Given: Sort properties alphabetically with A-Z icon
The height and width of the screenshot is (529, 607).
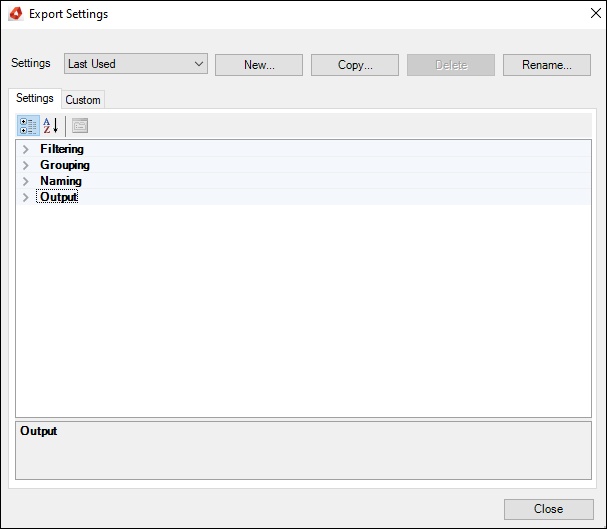Looking at the screenshot, I should pyautogui.click(x=51, y=126).
